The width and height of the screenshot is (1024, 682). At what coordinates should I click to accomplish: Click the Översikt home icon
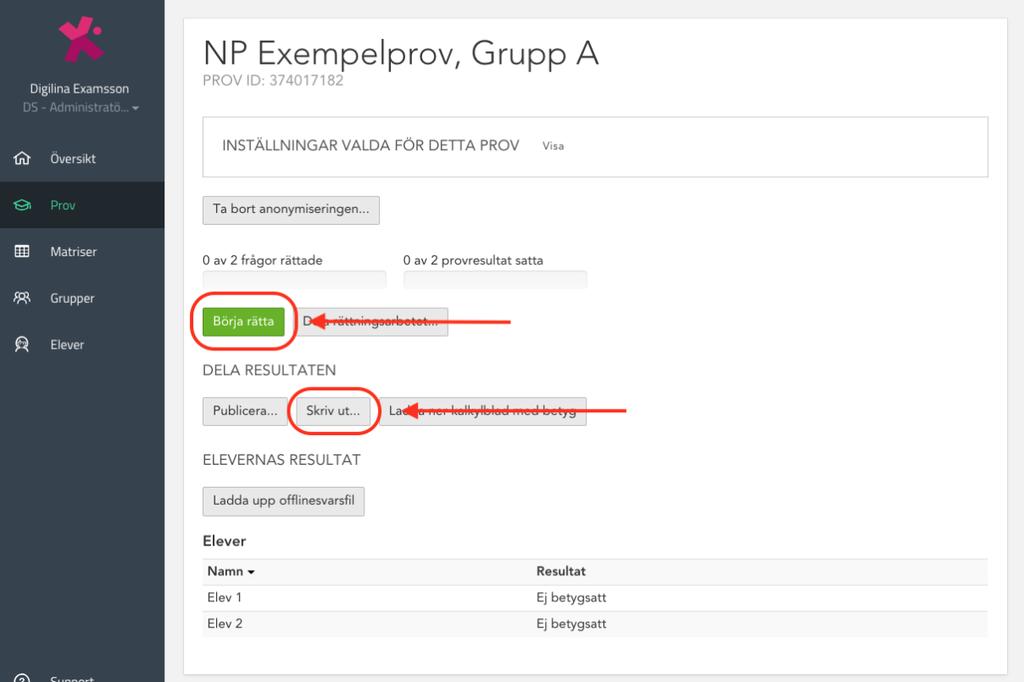(22, 158)
